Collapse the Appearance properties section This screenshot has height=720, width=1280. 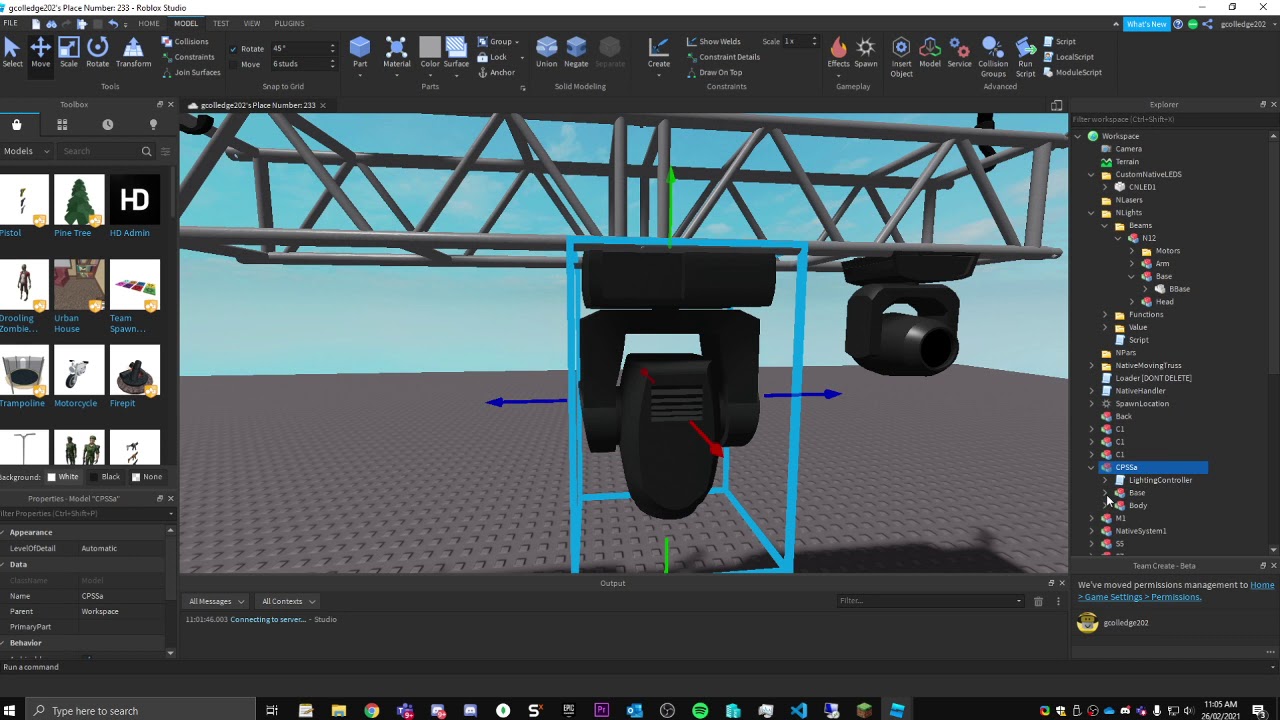(3, 532)
